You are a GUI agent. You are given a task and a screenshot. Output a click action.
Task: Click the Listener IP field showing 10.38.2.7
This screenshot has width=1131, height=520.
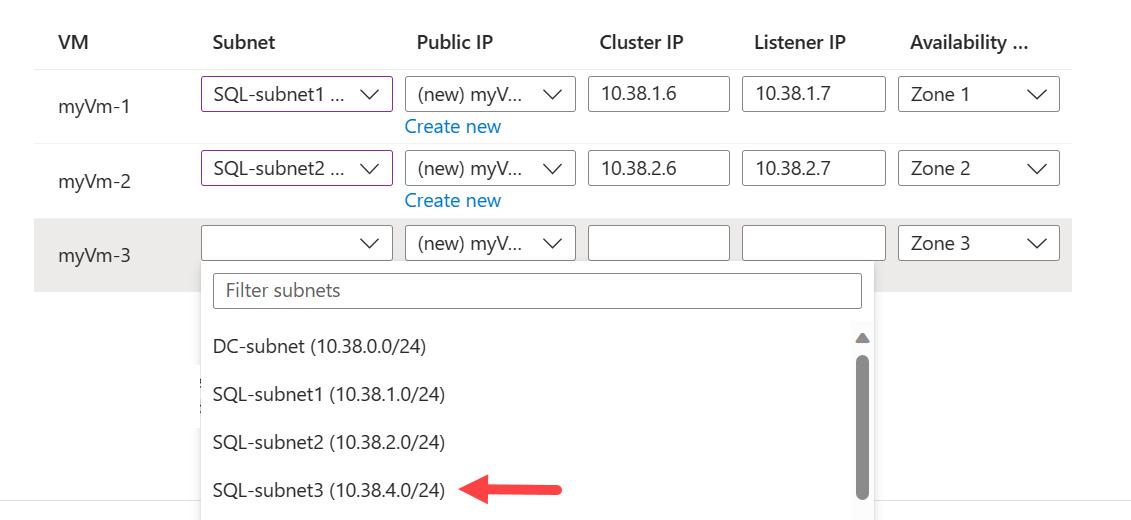(x=813, y=169)
